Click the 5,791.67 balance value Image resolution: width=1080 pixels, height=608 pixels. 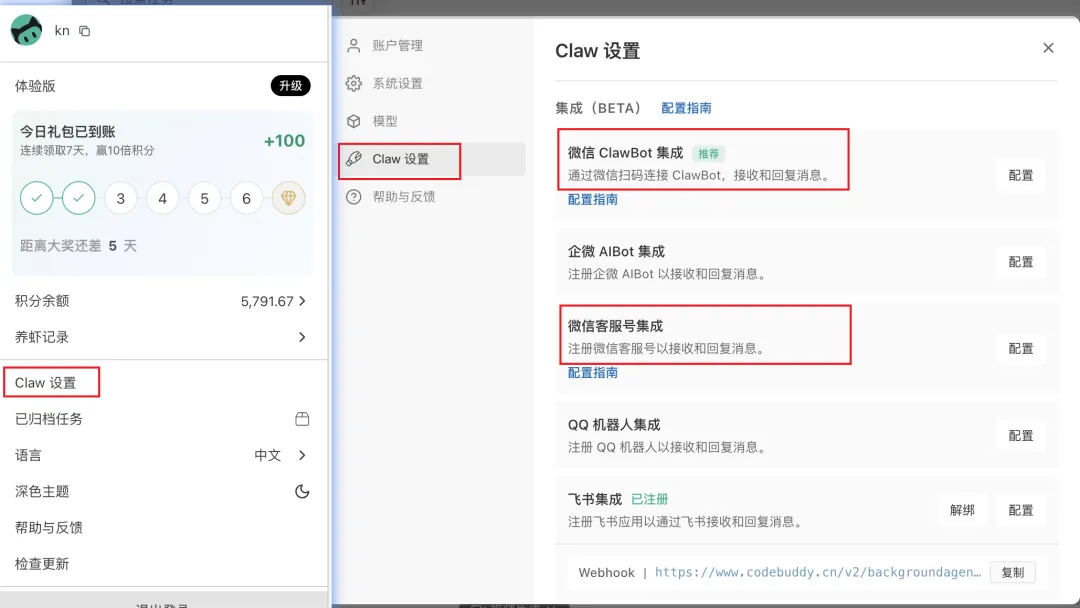tap(267, 302)
